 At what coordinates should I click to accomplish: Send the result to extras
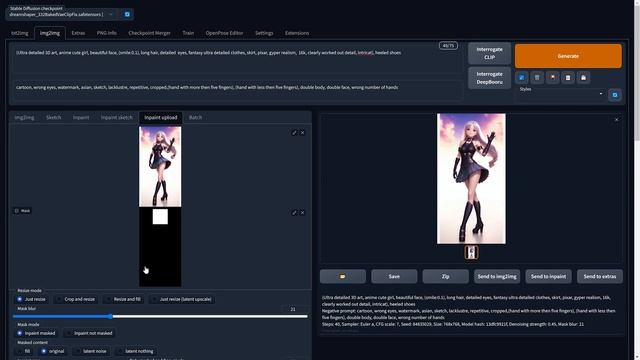point(600,276)
